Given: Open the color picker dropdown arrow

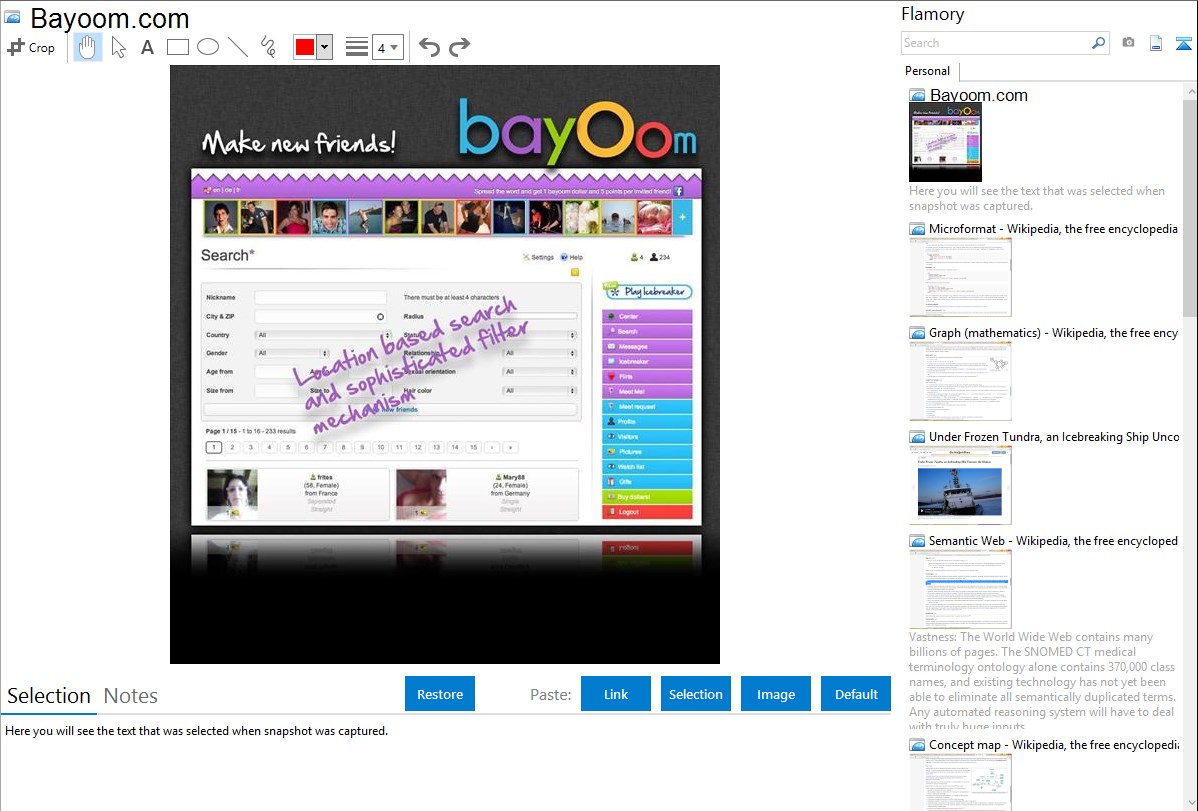Looking at the screenshot, I should coord(324,47).
